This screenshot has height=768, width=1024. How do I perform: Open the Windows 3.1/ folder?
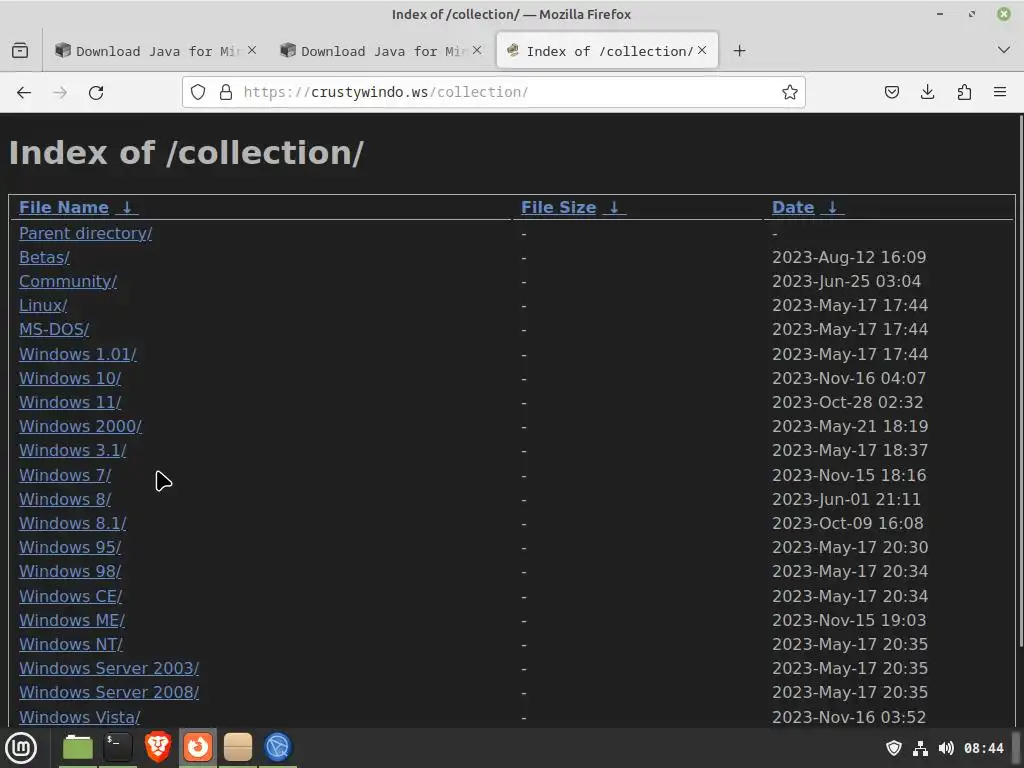[72, 451]
